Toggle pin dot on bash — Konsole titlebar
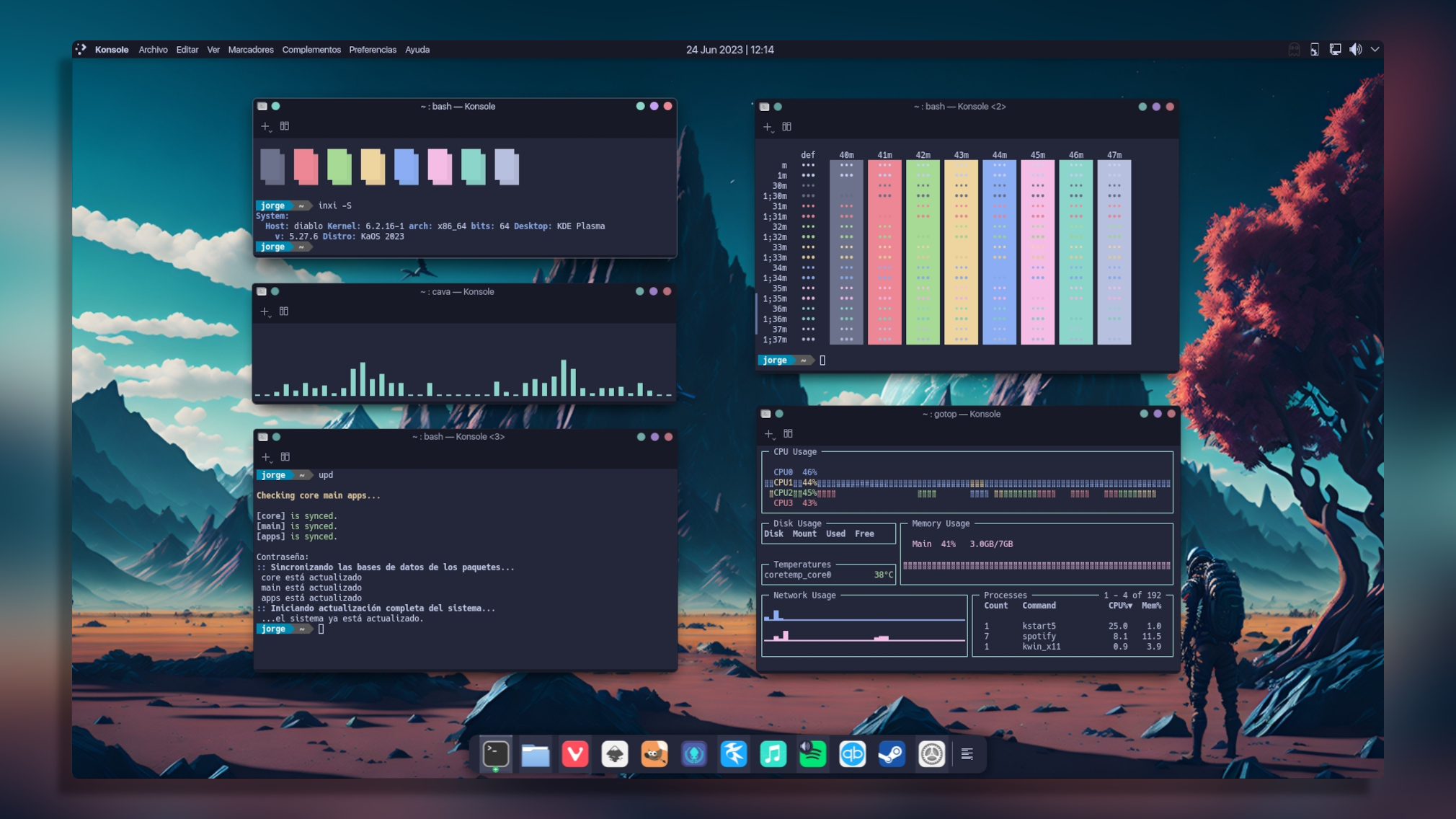 (276, 106)
